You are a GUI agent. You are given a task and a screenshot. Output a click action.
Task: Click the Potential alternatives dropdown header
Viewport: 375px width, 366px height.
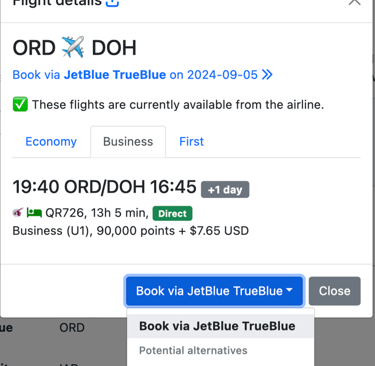point(193,351)
